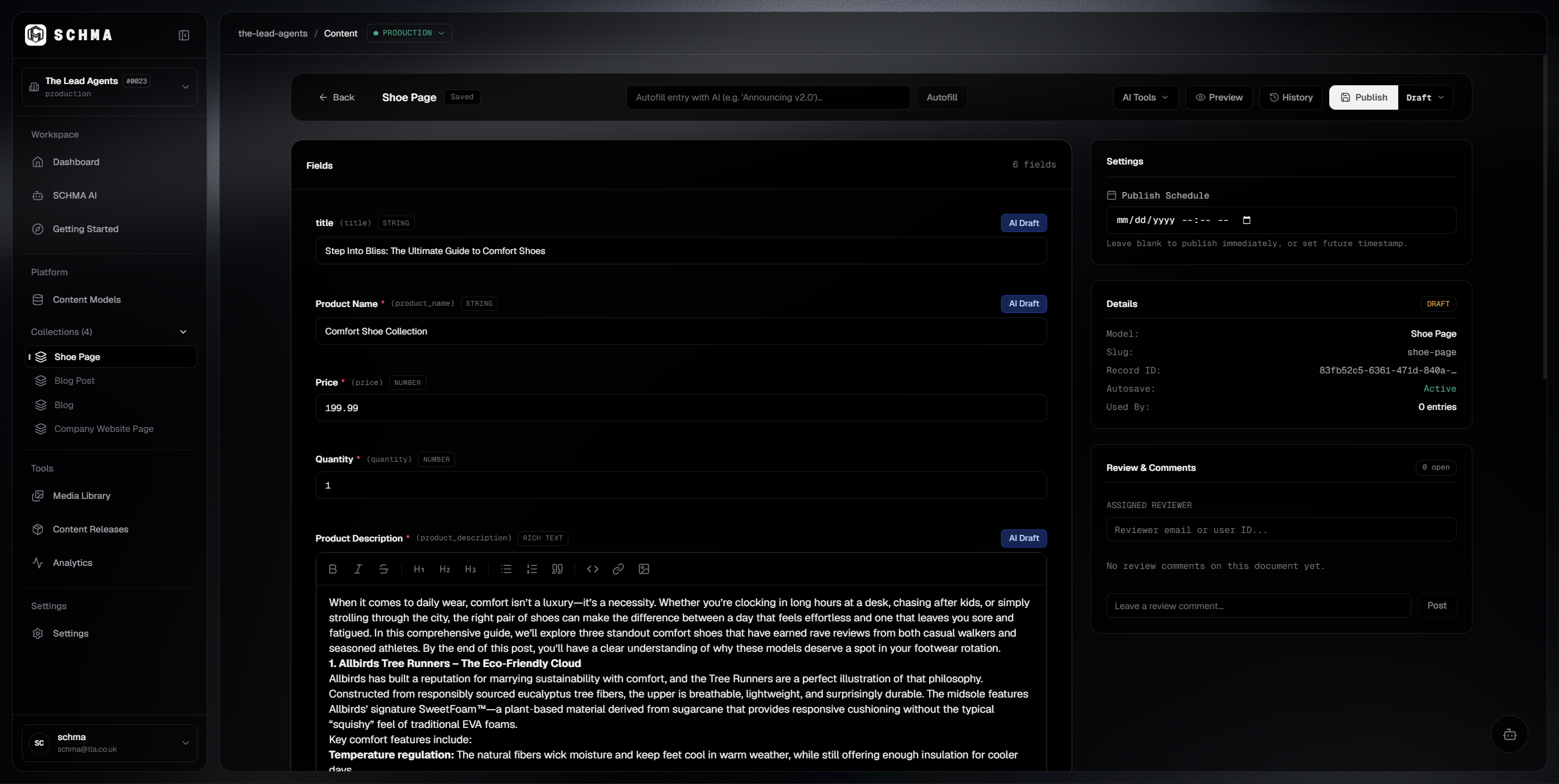The height and width of the screenshot is (784, 1559).
Task: Click the Autofill button
Action: [942, 97]
